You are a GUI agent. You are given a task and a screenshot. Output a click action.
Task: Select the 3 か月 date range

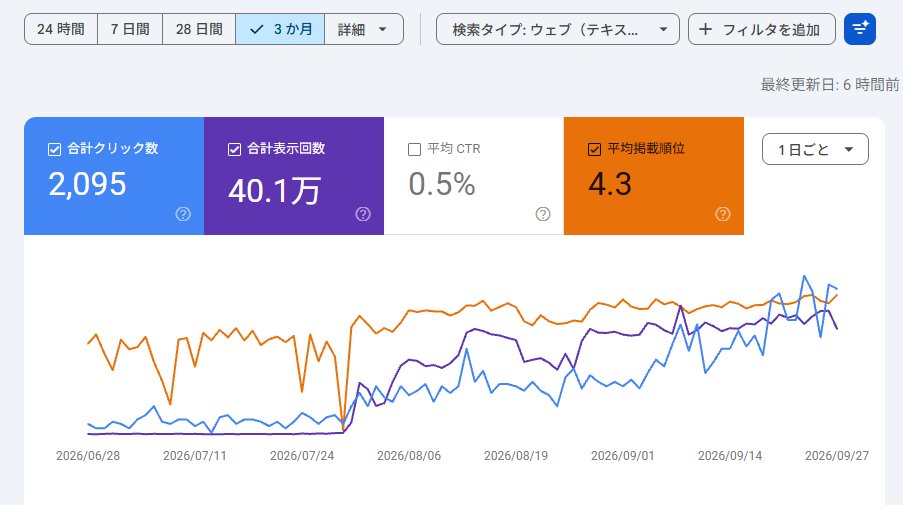point(280,29)
